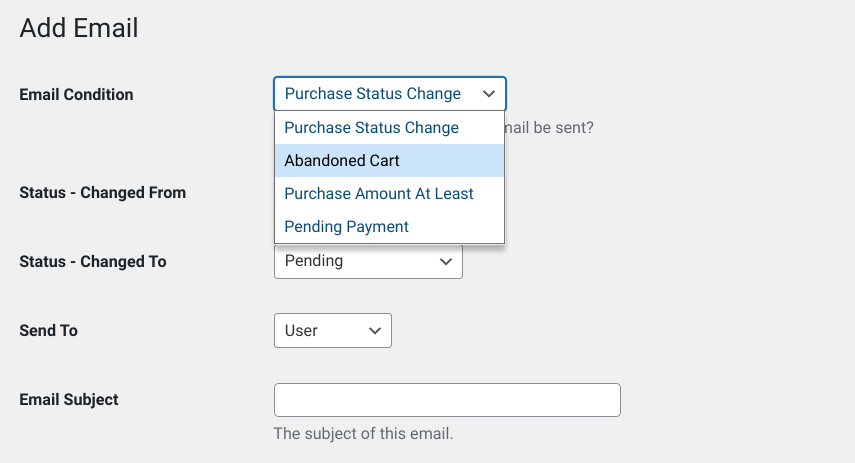Viewport: 855px width, 463px height.
Task: Collapse the Email Condition select box
Action: pyautogui.click(x=390, y=94)
